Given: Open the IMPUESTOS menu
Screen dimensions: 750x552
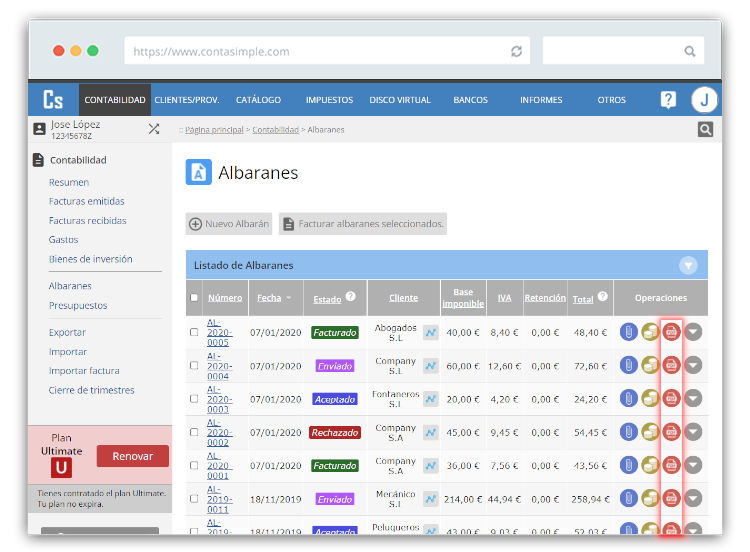Looking at the screenshot, I should point(329,99).
